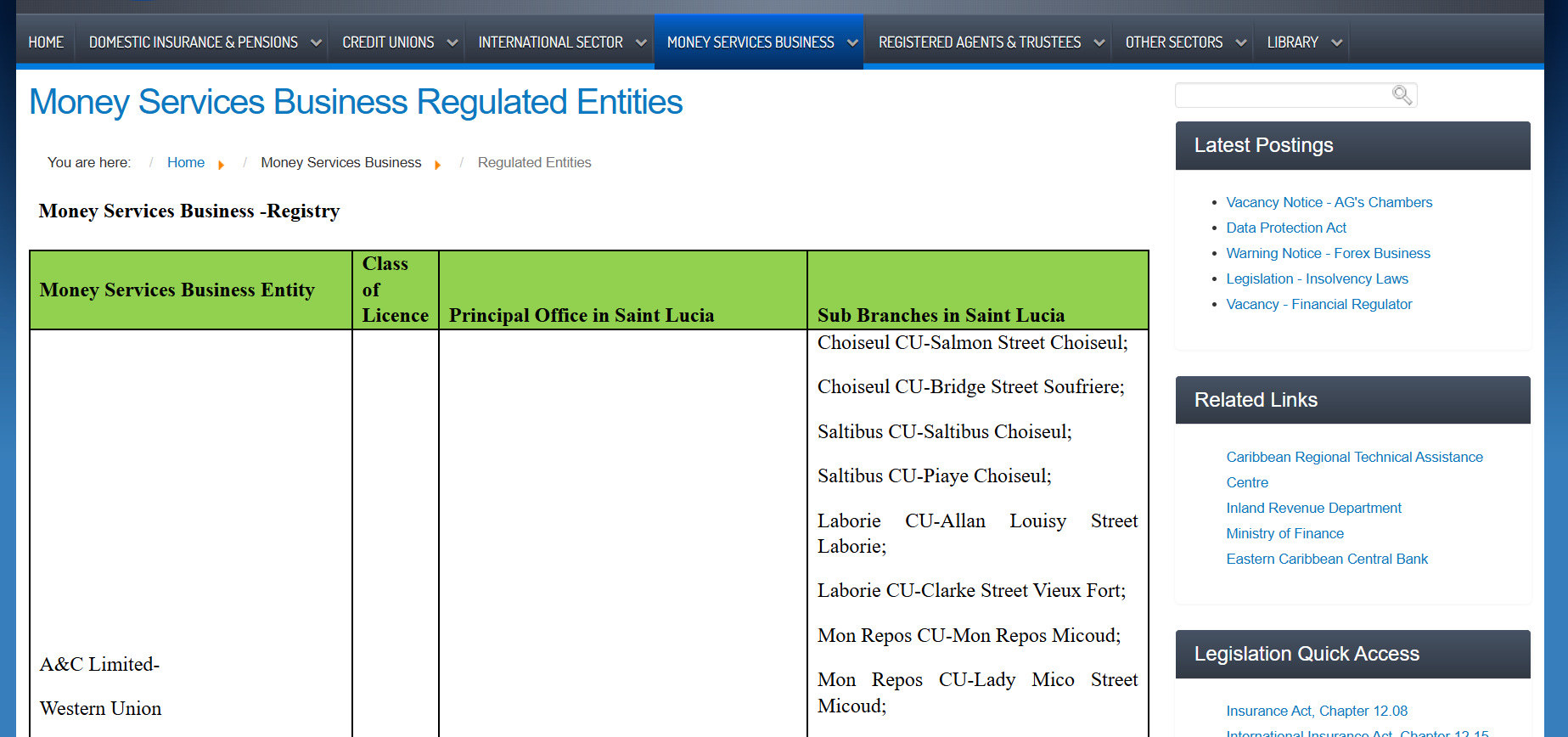
Task: Click the 'Sub Branches in Saint Lucia' column header
Action: pos(941,315)
